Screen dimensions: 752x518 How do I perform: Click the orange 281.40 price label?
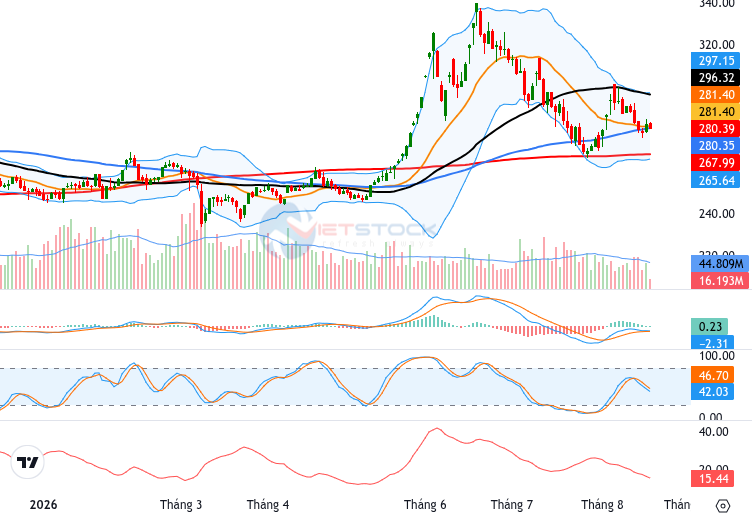tap(716, 94)
